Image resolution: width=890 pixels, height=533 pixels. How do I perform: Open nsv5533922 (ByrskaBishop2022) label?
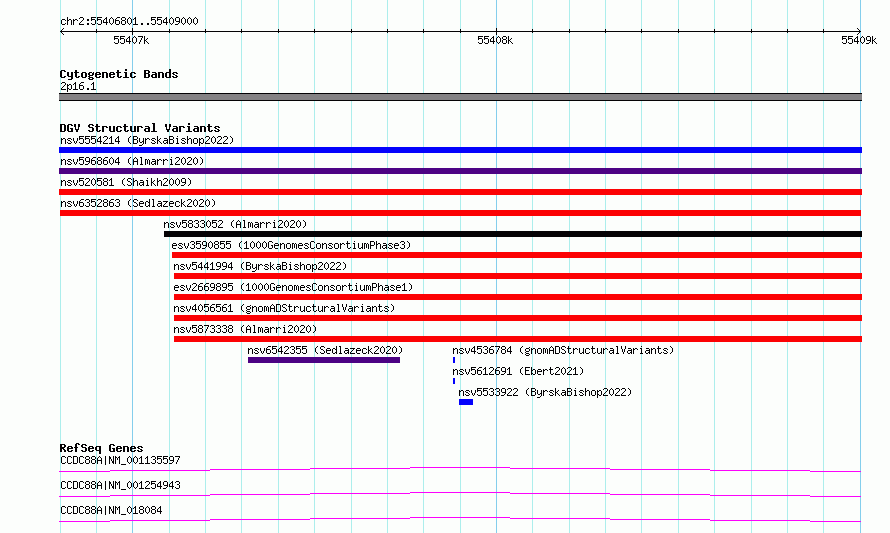tap(545, 392)
